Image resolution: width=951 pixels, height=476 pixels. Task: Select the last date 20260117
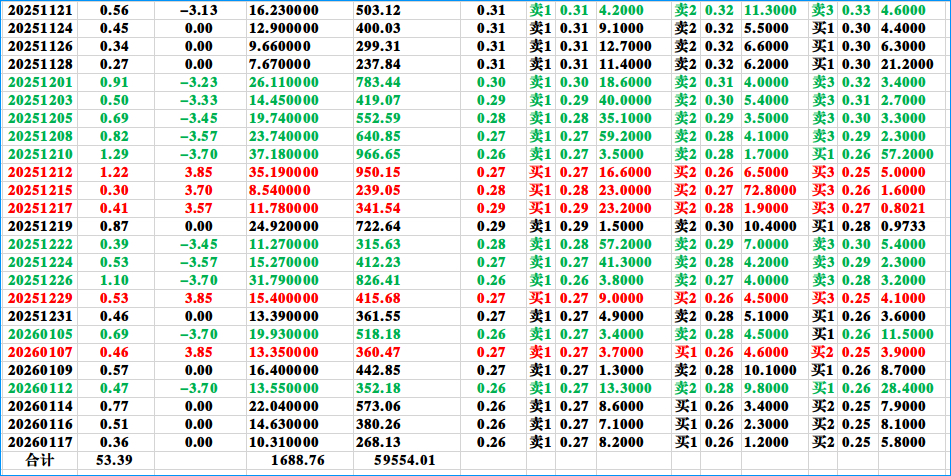[39, 442]
